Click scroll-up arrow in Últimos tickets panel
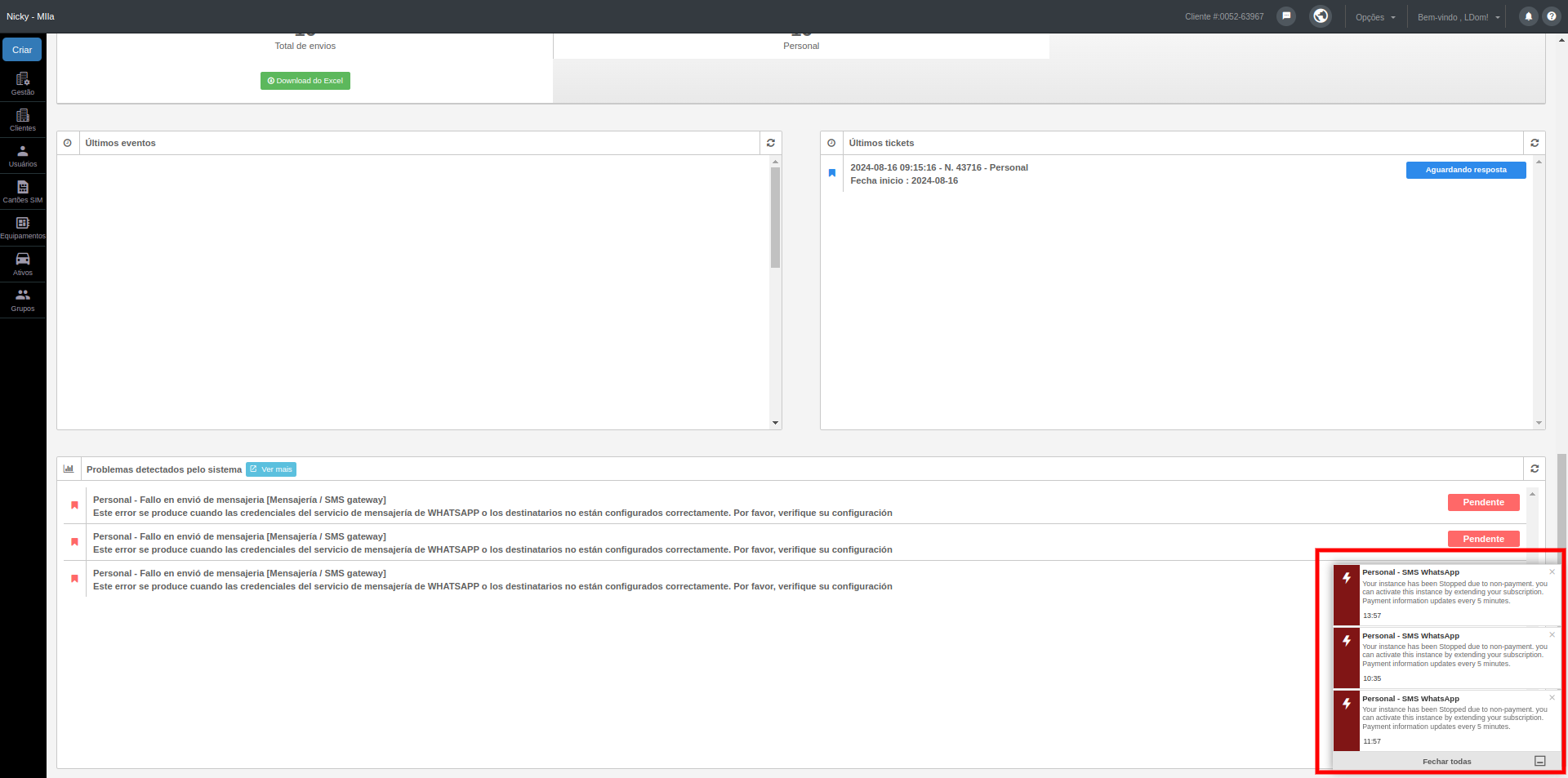Screen dimensions: 1568x778 pos(1539,162)
